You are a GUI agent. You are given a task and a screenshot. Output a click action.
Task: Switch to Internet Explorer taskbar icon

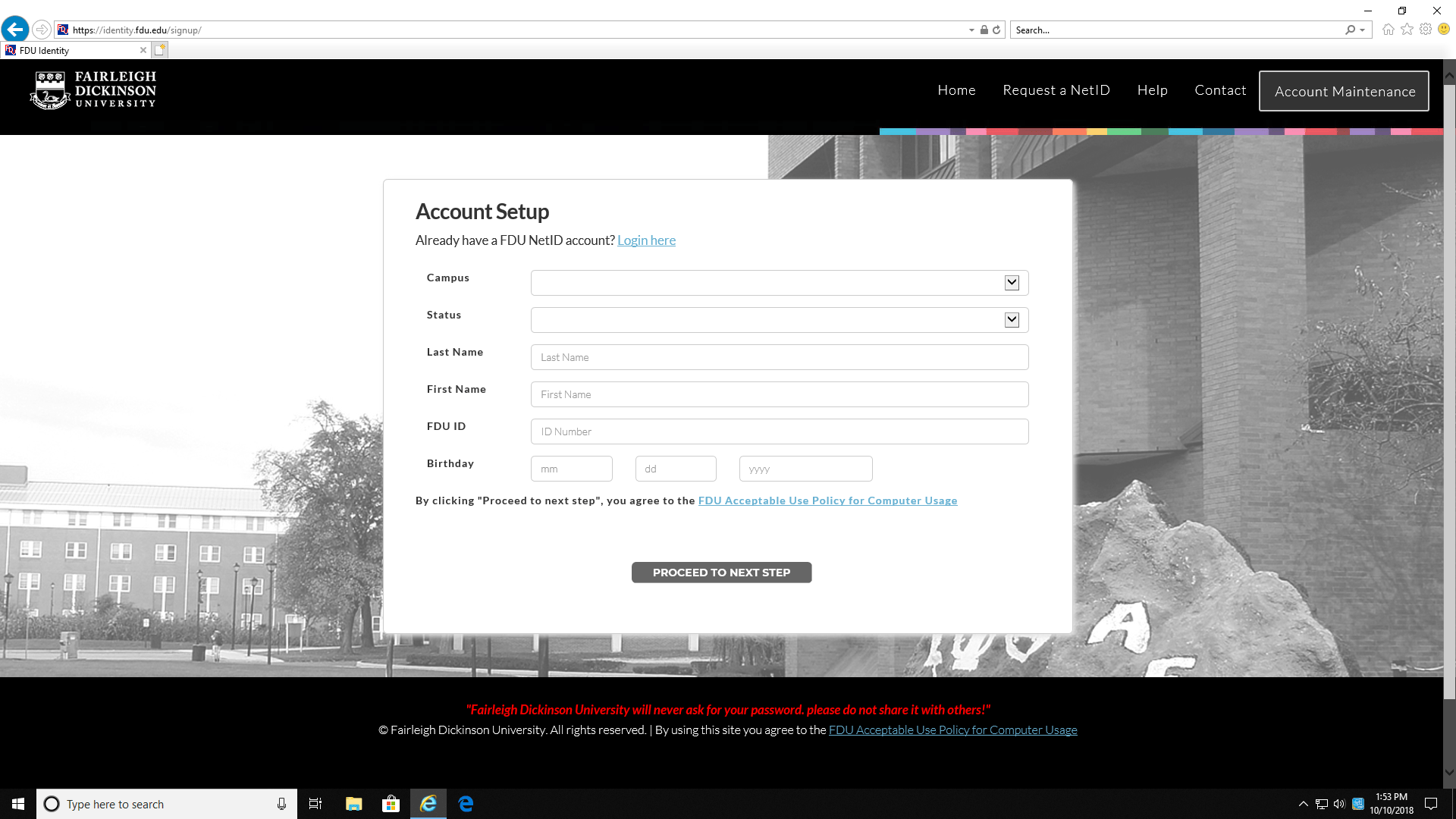(428, 804)
